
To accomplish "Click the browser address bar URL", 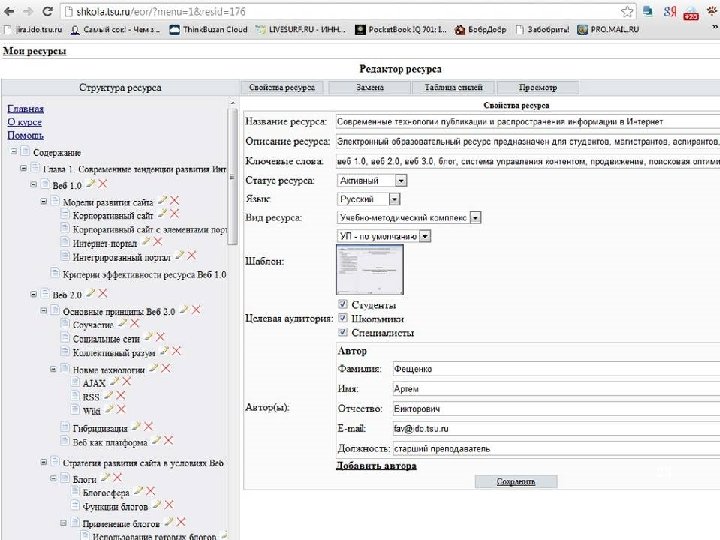I will (x=161, y=11).
